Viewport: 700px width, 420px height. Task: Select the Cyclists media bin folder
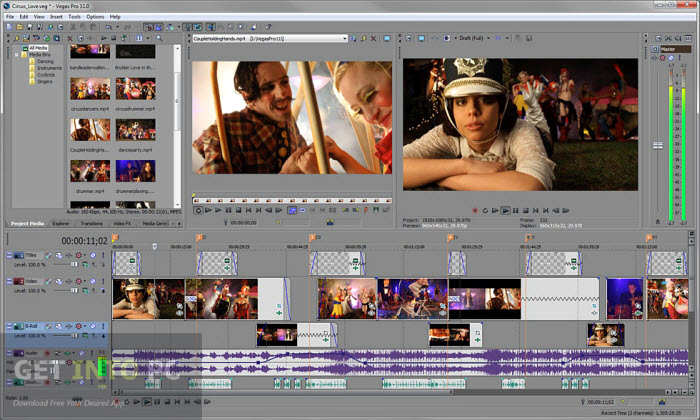[44, 73]
